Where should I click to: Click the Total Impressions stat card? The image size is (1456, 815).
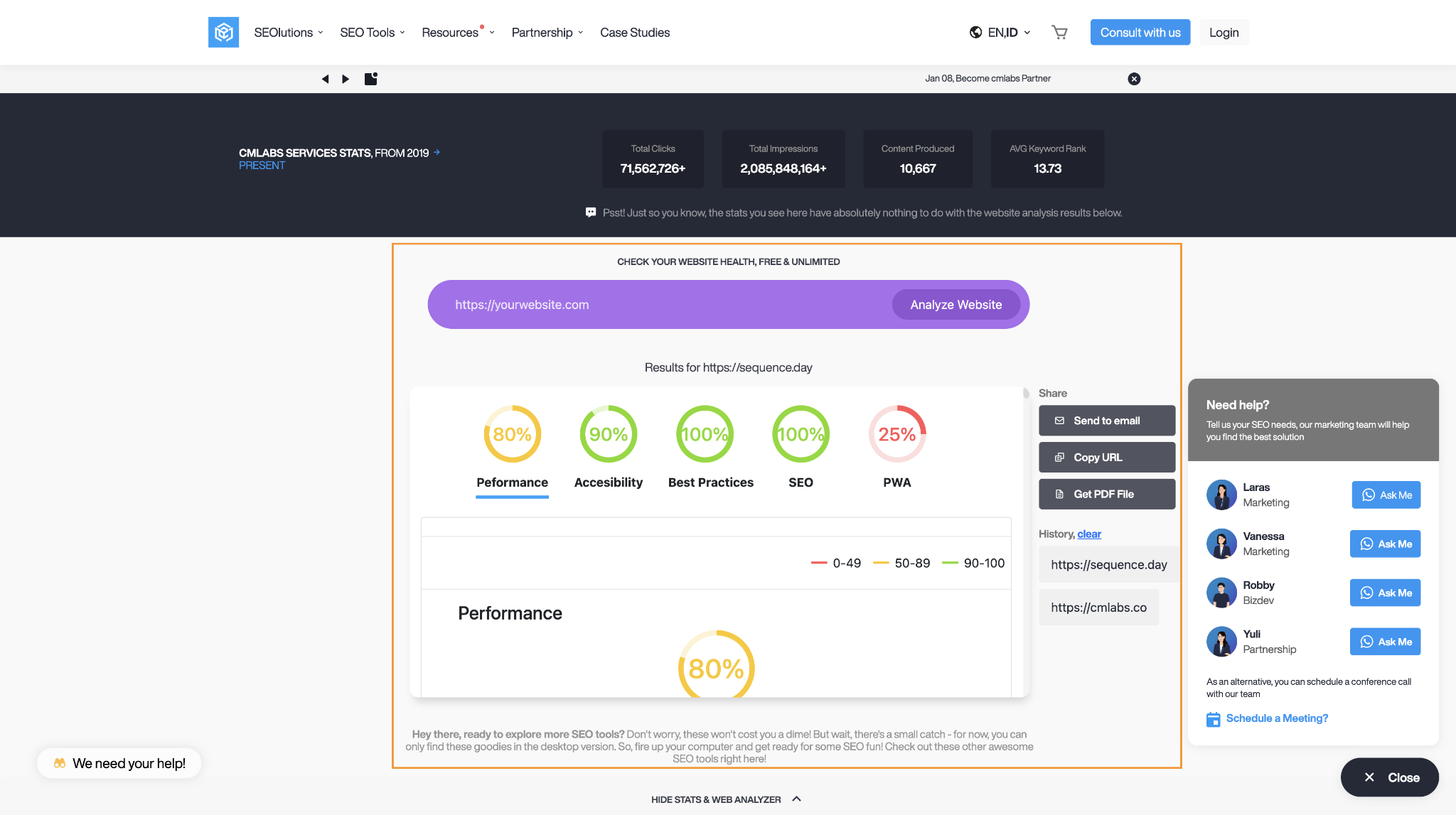click(x=783, y=159)
